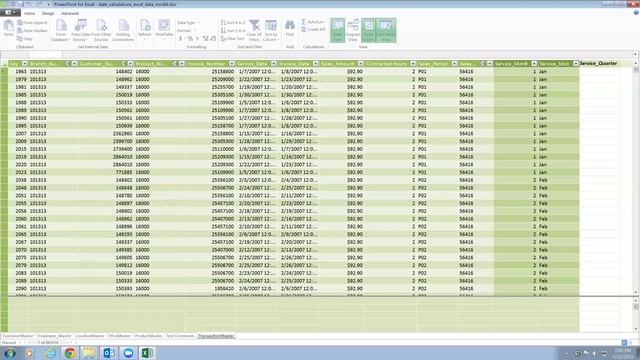The image size is (640, 360).
Task: Click Paste Replace in the ribbon
Action: click(32, 31)
